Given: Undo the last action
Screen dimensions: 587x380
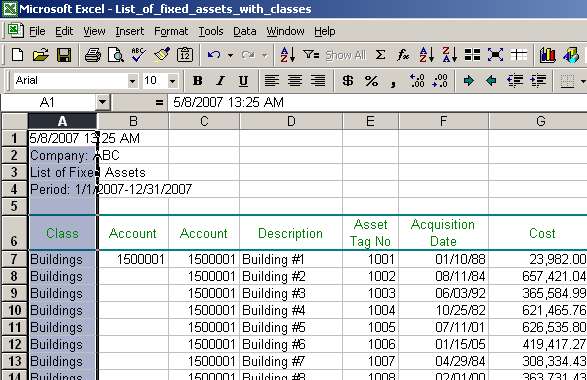Looking at the screenshot, I should coord(214,55).
